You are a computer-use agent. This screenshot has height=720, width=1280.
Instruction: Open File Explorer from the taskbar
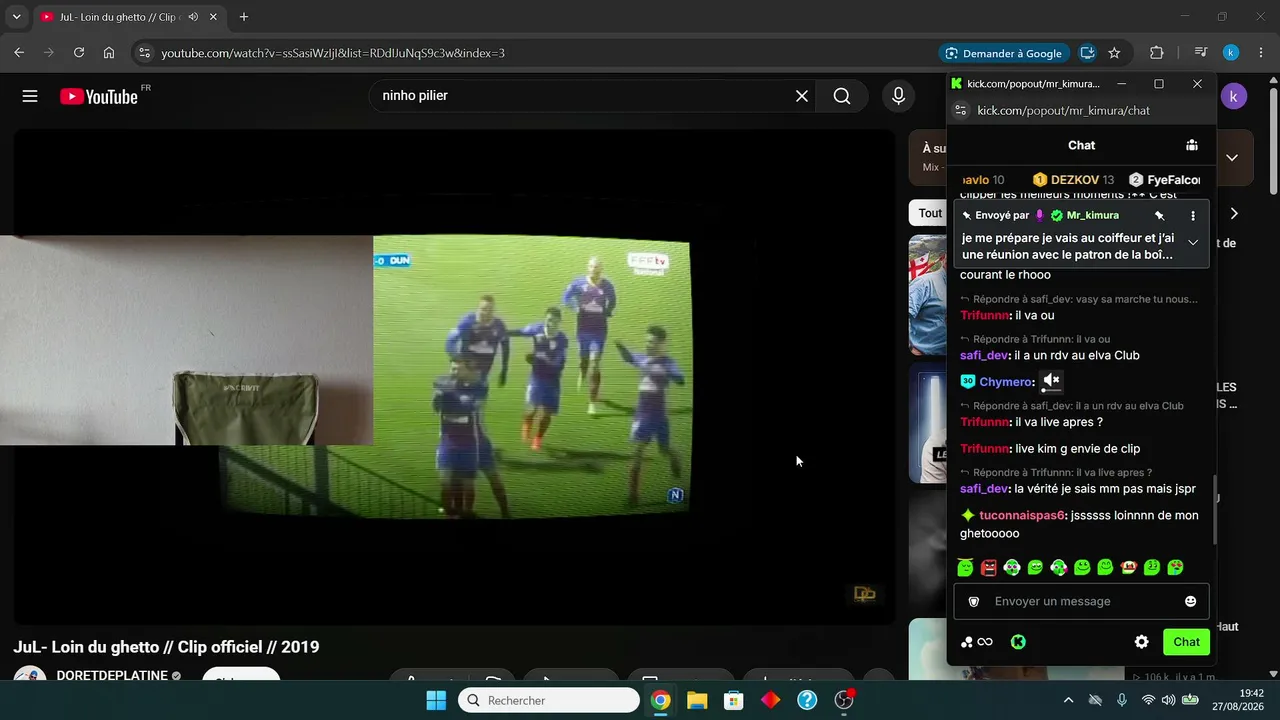697,700
